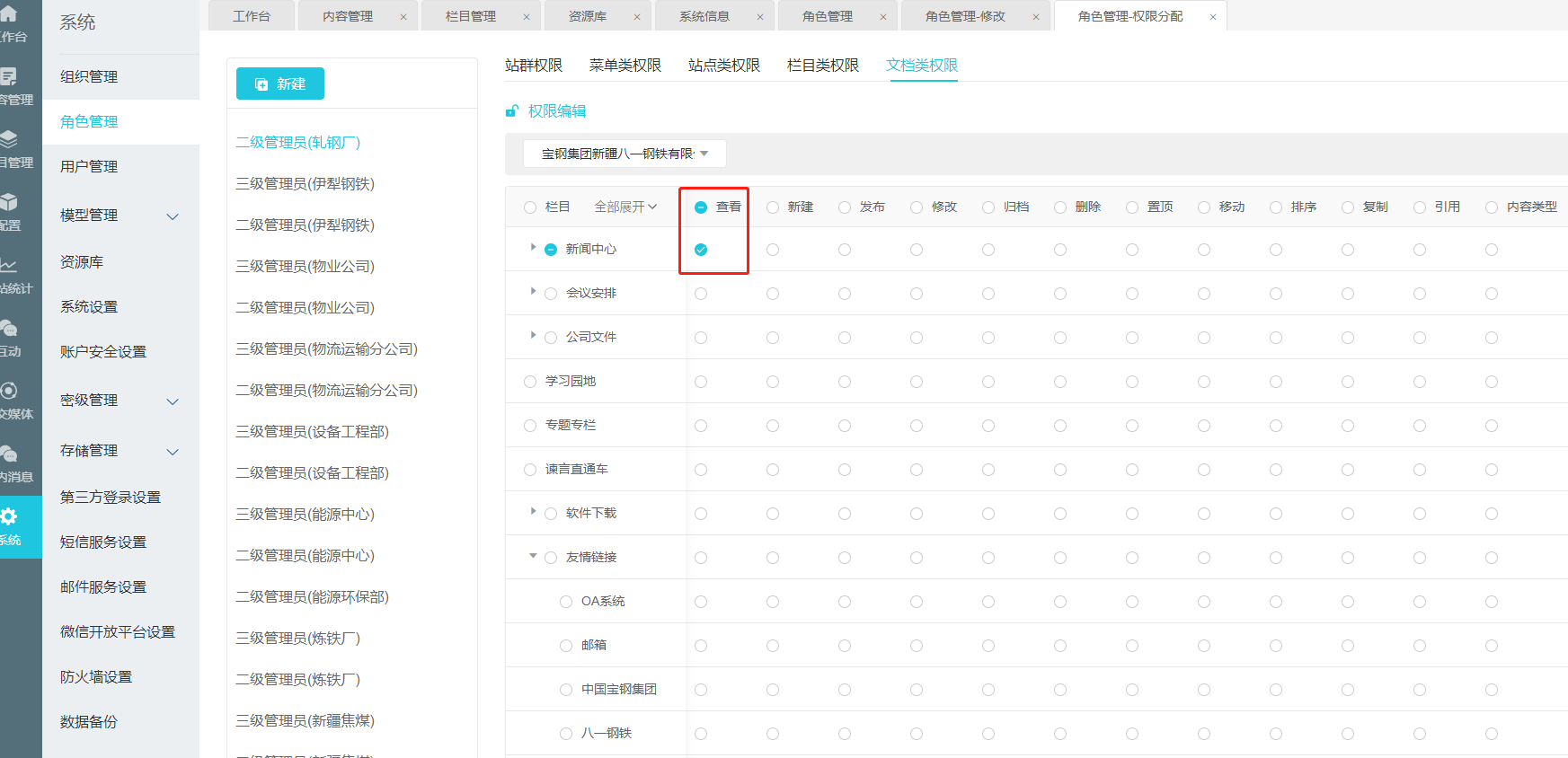Switch to the 菜单类权限 tab
1568x758 pixels.
(x=625, y=66)
